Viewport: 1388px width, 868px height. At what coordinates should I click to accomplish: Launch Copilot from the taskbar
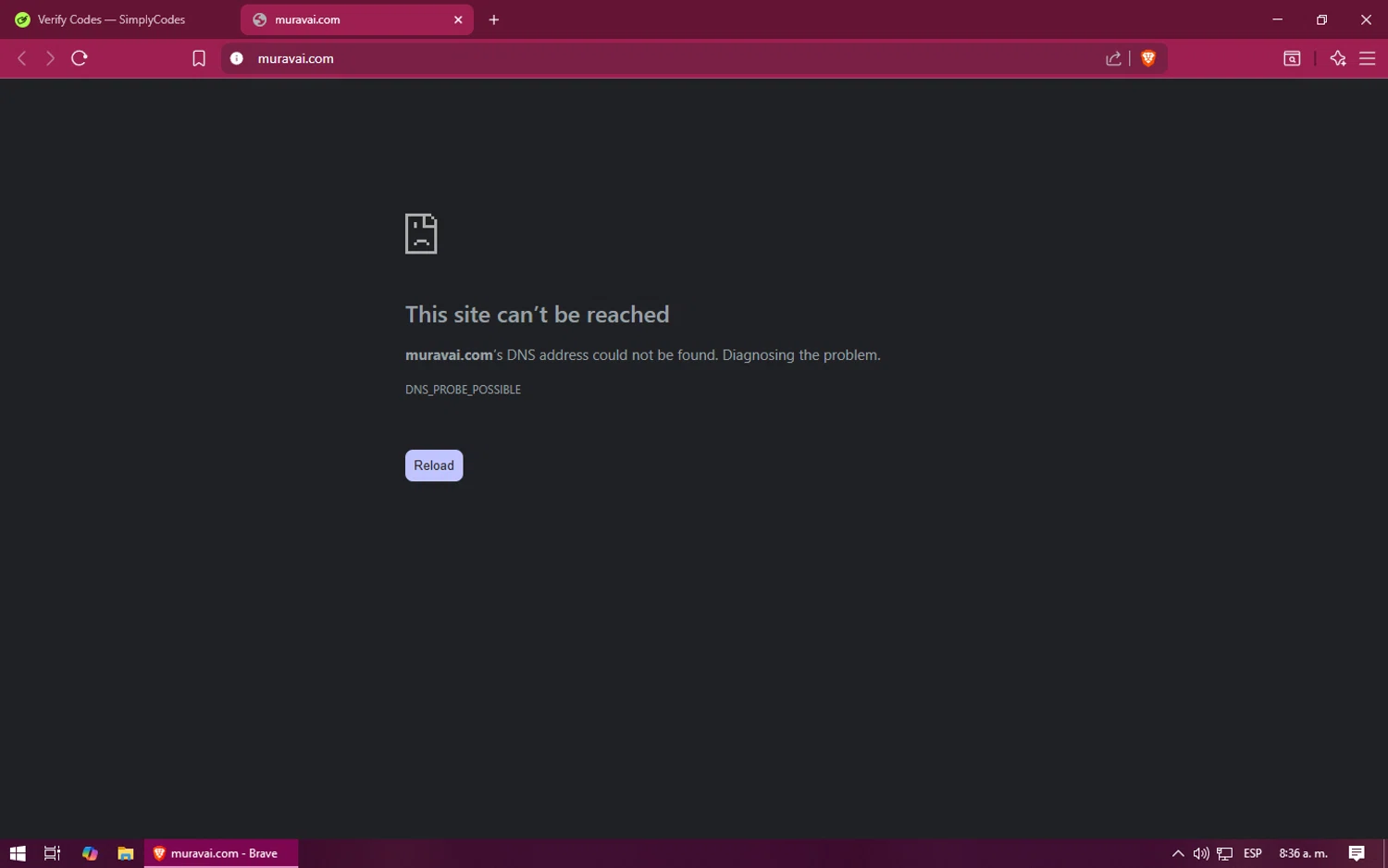[90, 853]
